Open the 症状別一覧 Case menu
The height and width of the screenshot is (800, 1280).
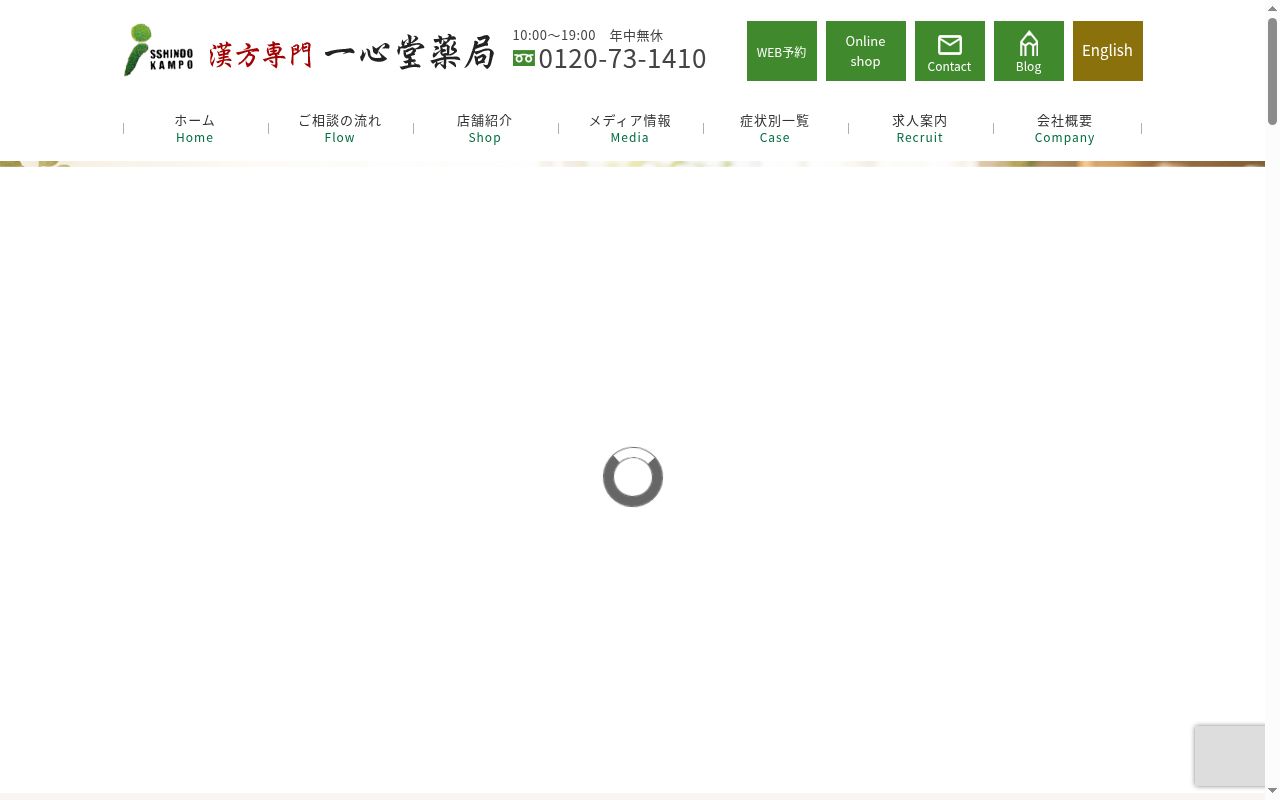click(x=775, y=128)
